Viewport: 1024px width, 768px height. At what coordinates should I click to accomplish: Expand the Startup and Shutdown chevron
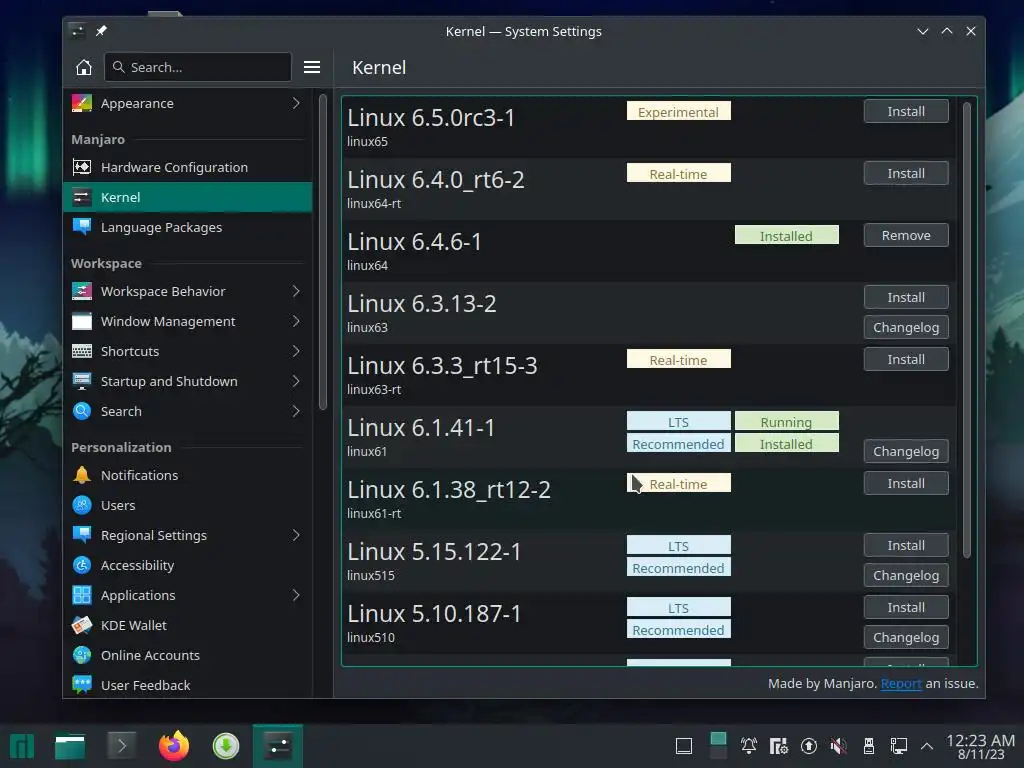[296, 381]
